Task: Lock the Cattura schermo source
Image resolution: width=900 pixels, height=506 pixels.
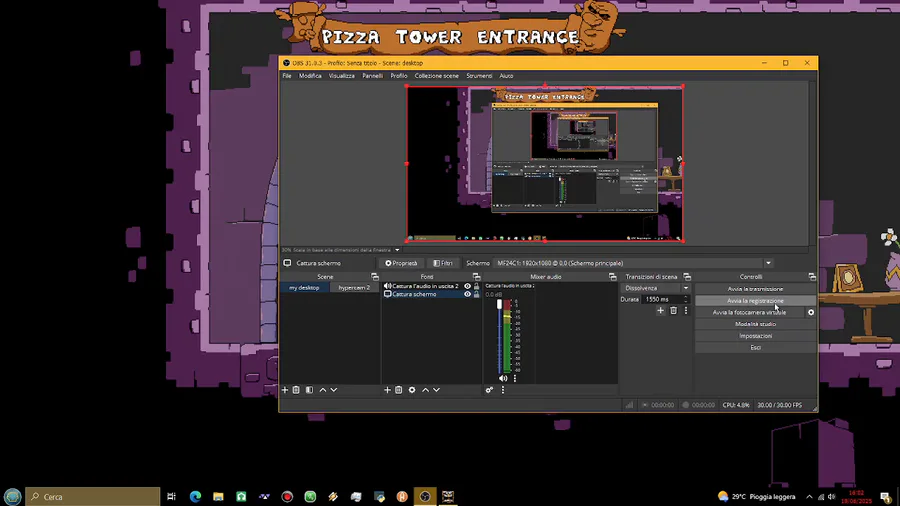Action: click(x=476, y=294)
